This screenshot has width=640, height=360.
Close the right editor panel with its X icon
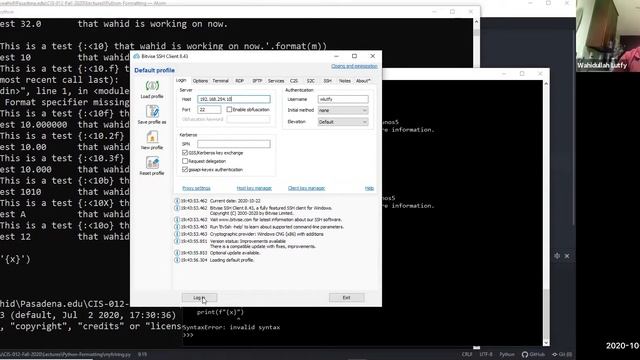[x=567, y=256]
